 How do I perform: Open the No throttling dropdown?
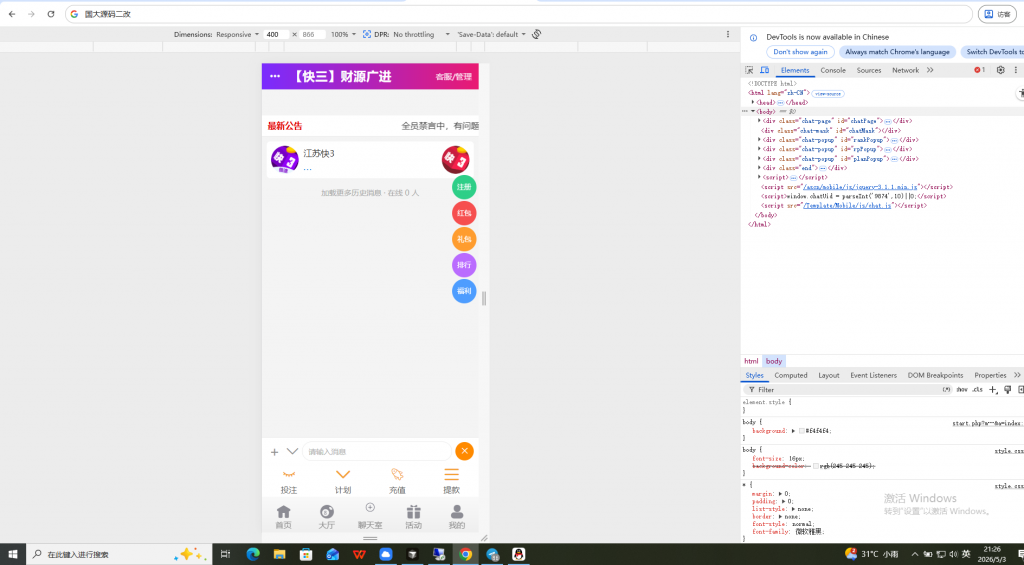pos(421,34)
